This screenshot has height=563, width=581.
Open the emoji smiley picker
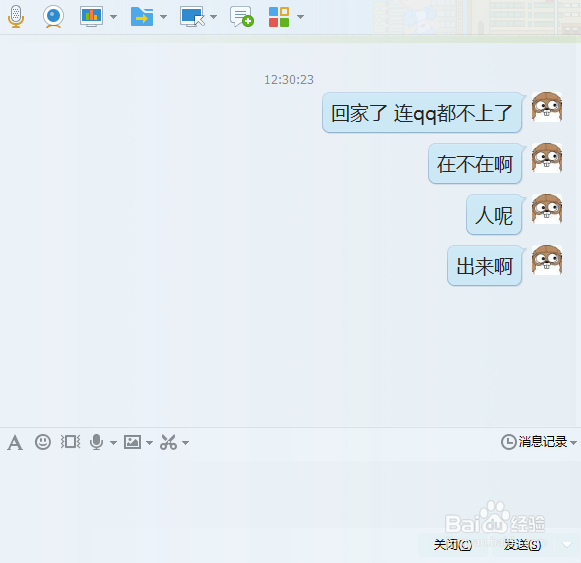43,442
